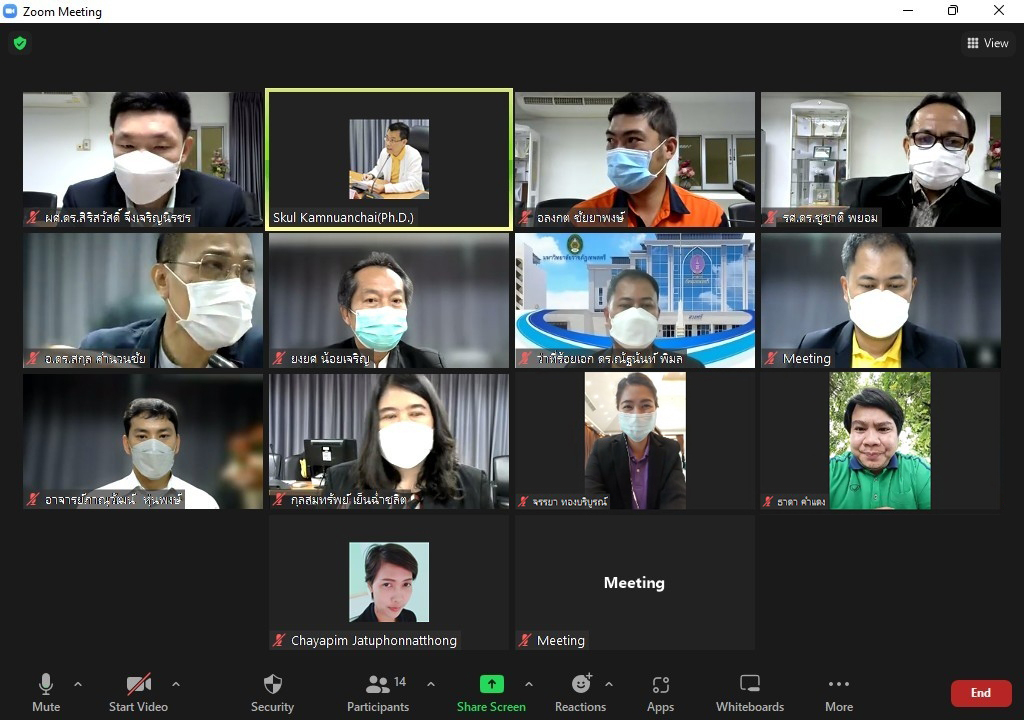Viewport: 1024px width, 720px height.
Task: Click name label ธาดา คำแดง
Action: (x=801, y=501)
